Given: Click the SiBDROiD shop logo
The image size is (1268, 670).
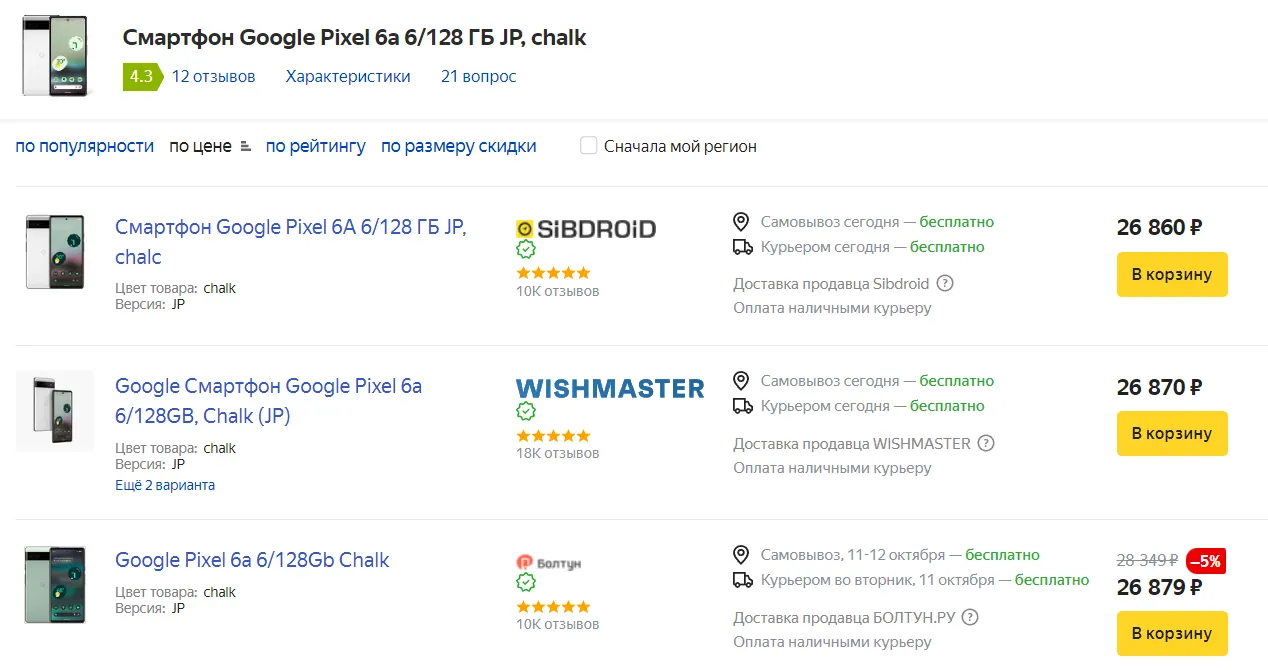Looking at the screenshot, I should pos(586,229).
